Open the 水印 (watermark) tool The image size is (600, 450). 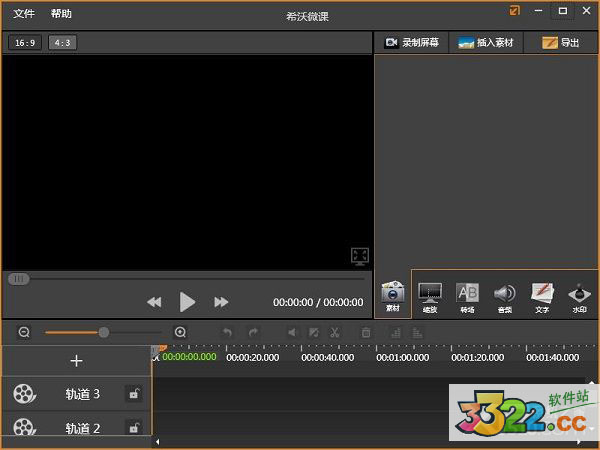(579, 294)
